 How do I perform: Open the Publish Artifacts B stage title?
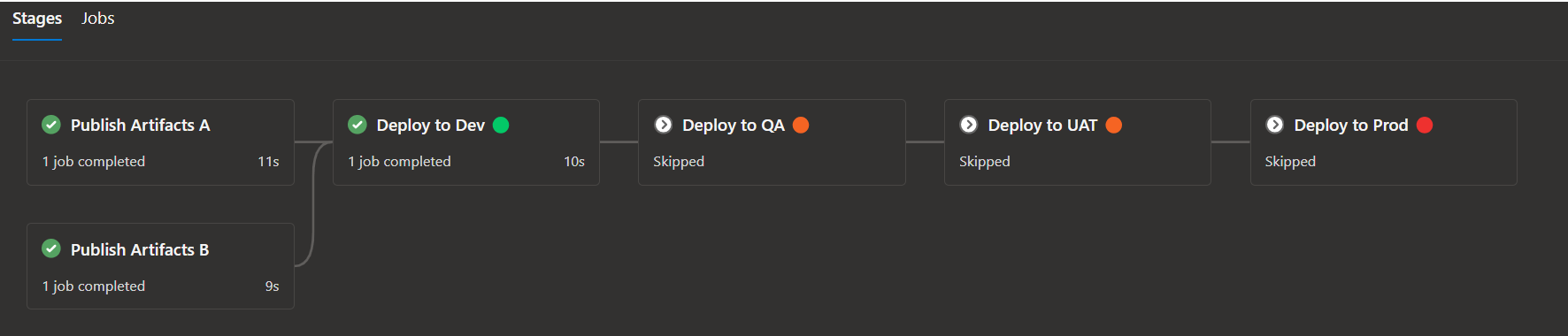pyautogui.click(x=140, y=250)
